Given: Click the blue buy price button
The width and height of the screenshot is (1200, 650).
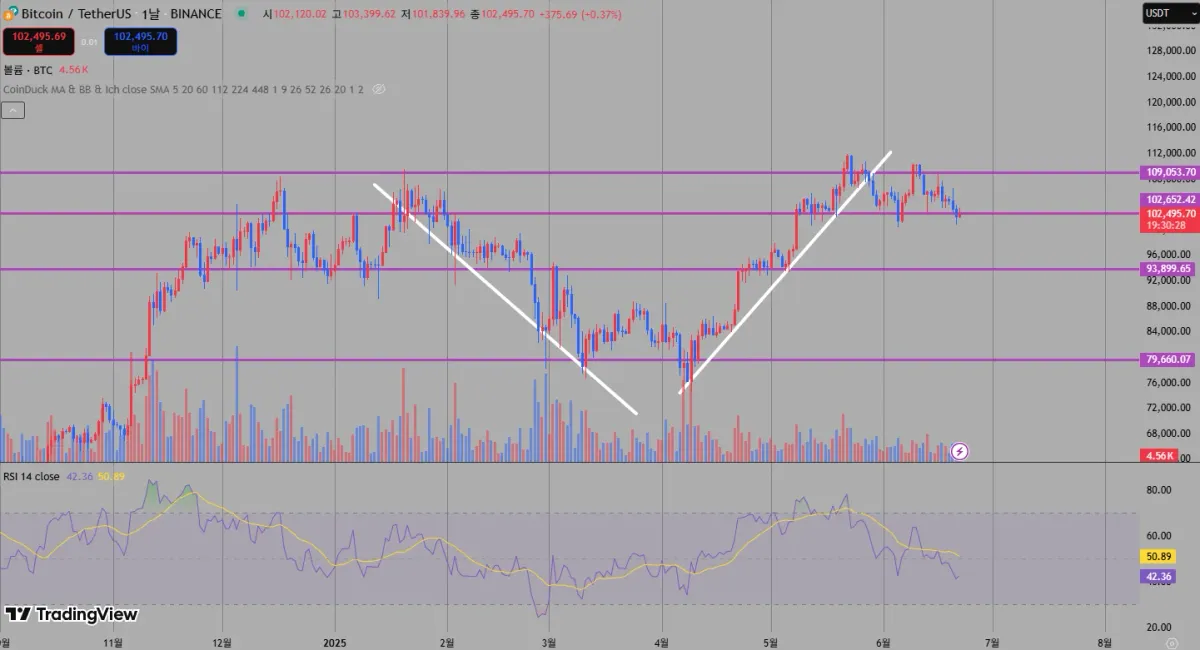Looking at the screenshot, I should (x=140, y=41).
